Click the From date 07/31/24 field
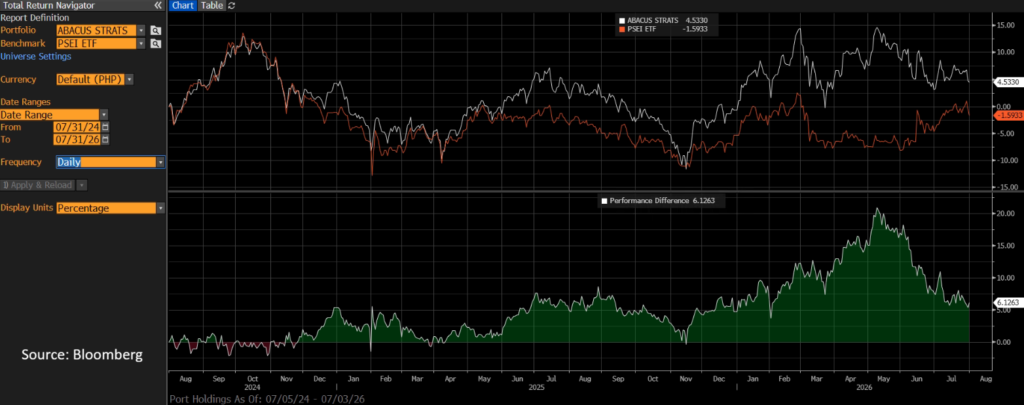This screenshot has height=405, width=1024. tap(78, 127)
